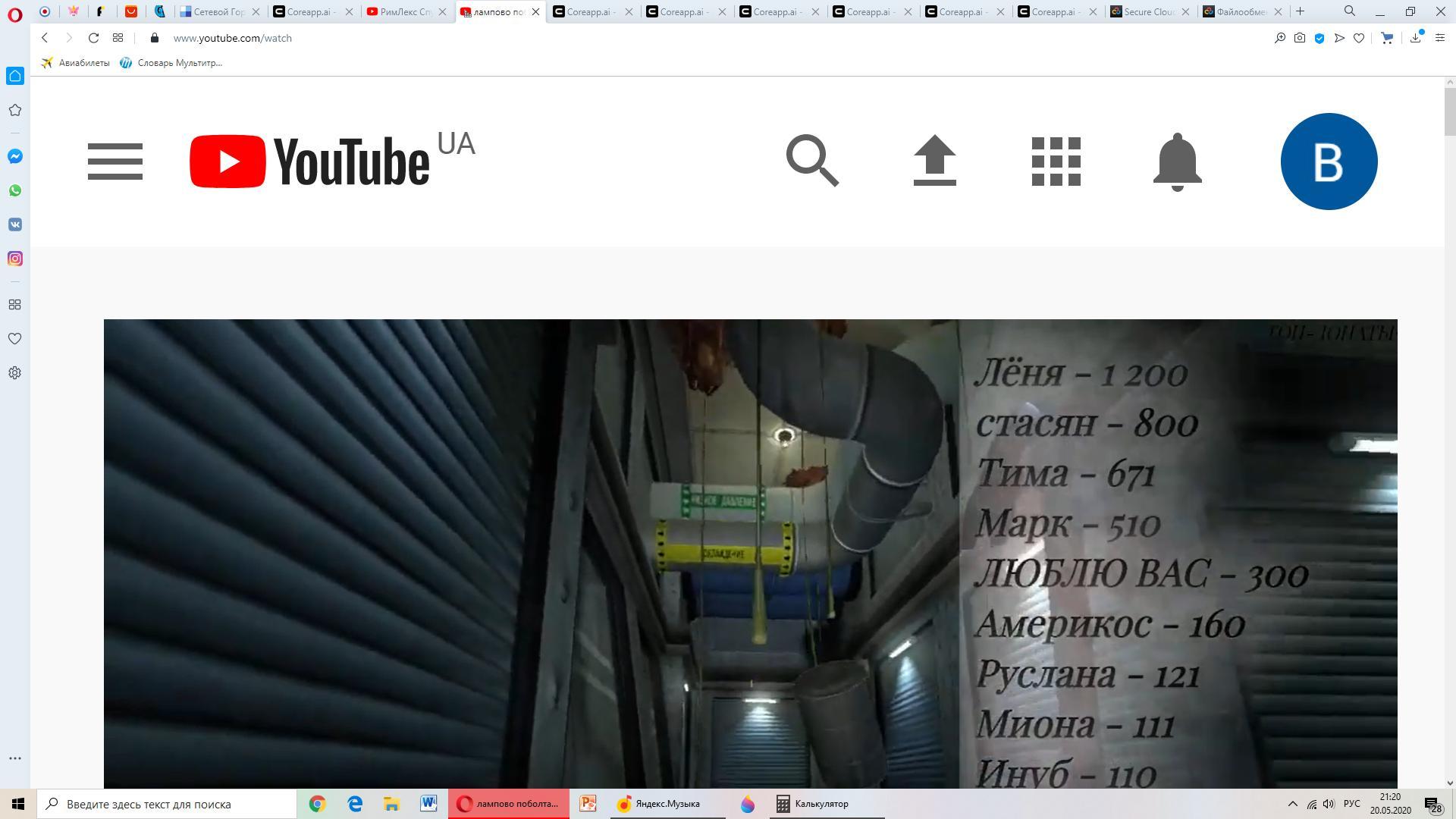1456x819 pixels.
Task: Open sidebar three-dots setup menu
Action: click(14, 758)
